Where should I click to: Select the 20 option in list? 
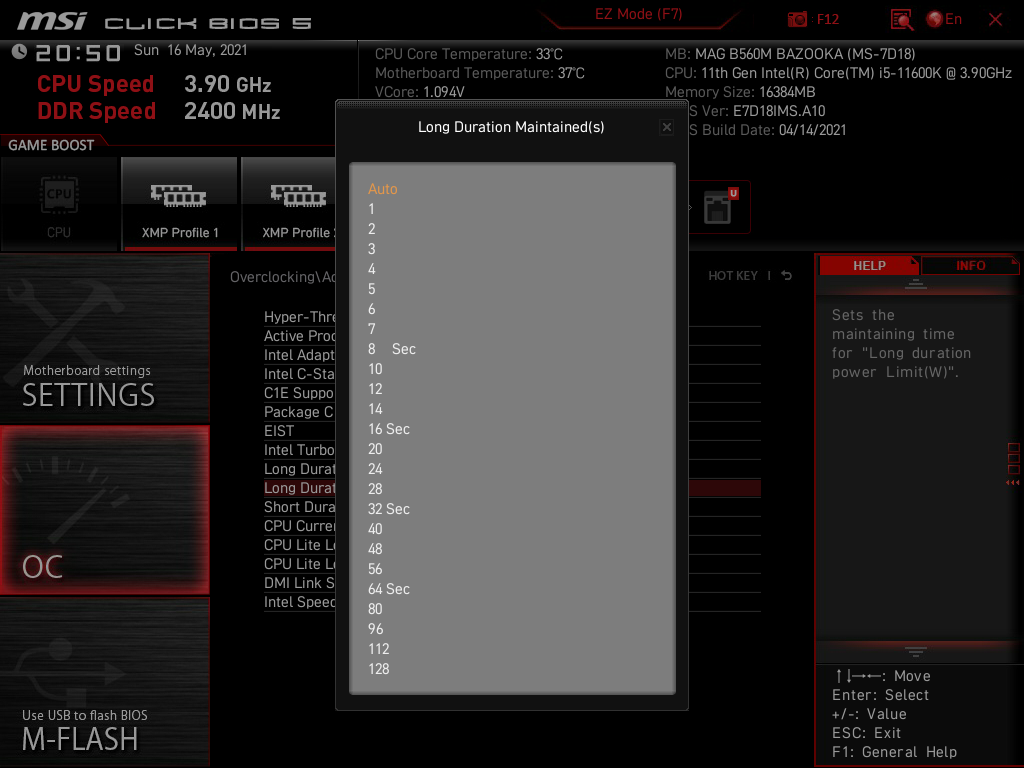375,449
